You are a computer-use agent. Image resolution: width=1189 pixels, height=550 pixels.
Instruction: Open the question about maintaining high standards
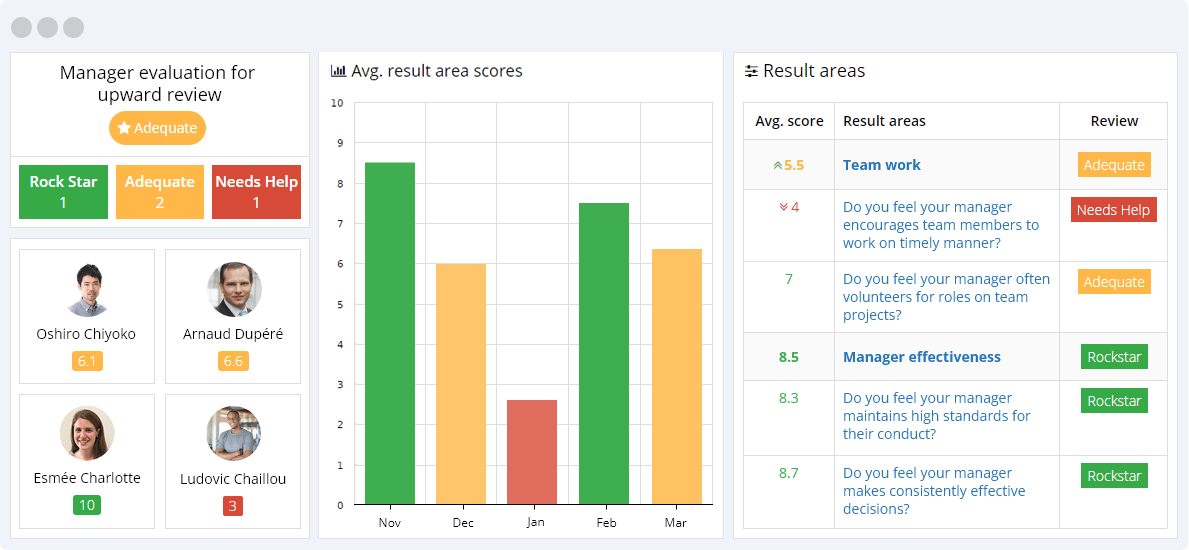click(x=936, y=416)
